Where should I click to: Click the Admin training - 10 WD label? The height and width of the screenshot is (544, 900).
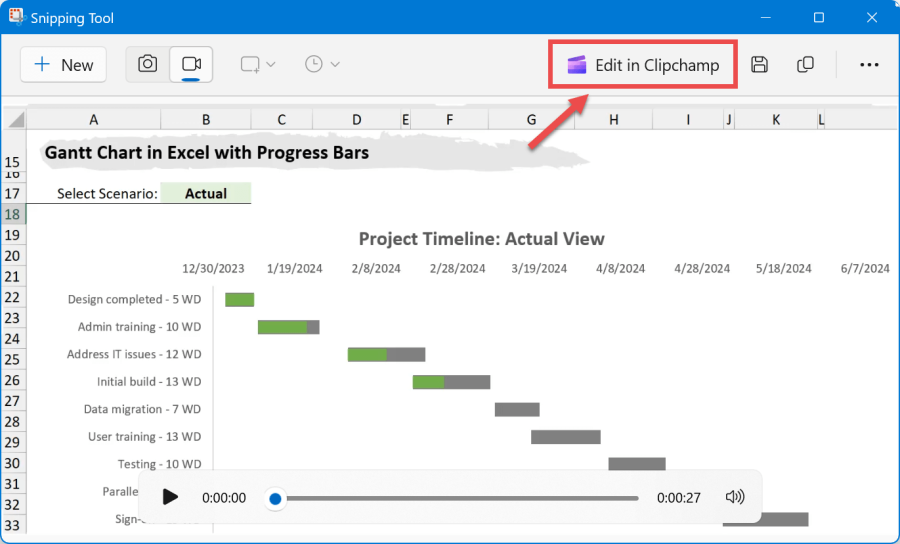pos(139,327)
